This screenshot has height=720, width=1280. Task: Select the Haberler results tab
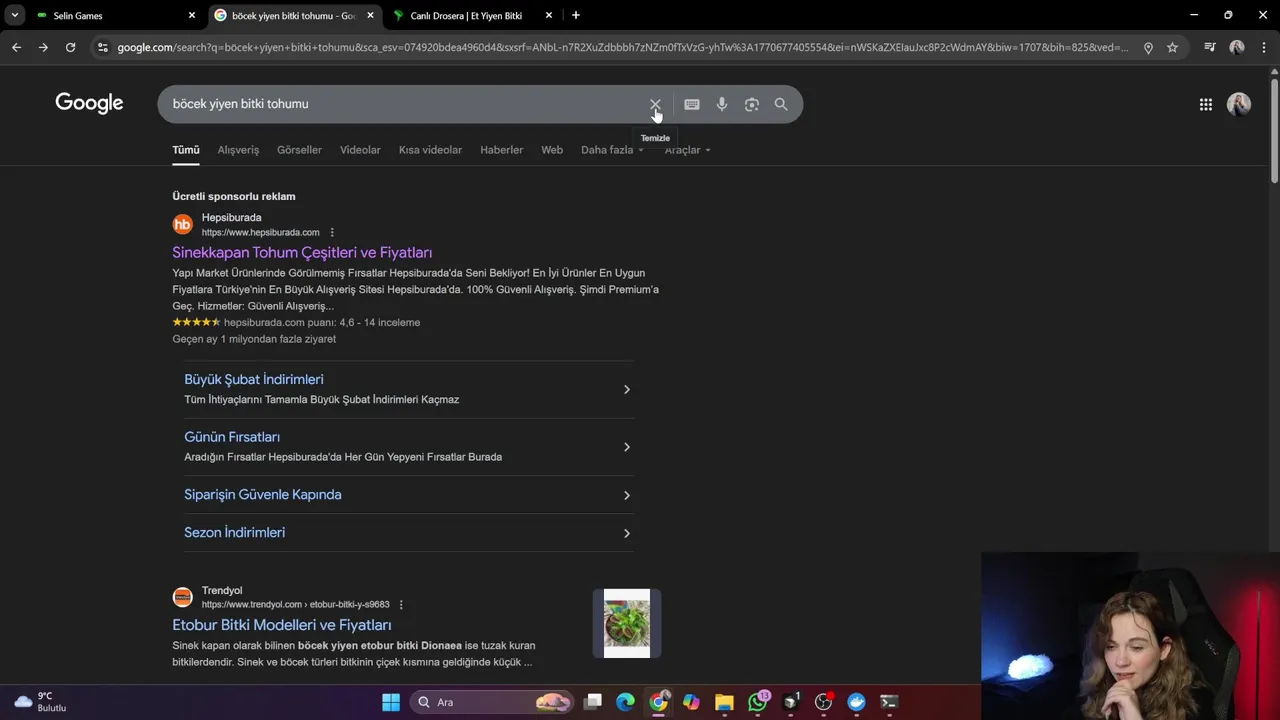click(501, 150)
